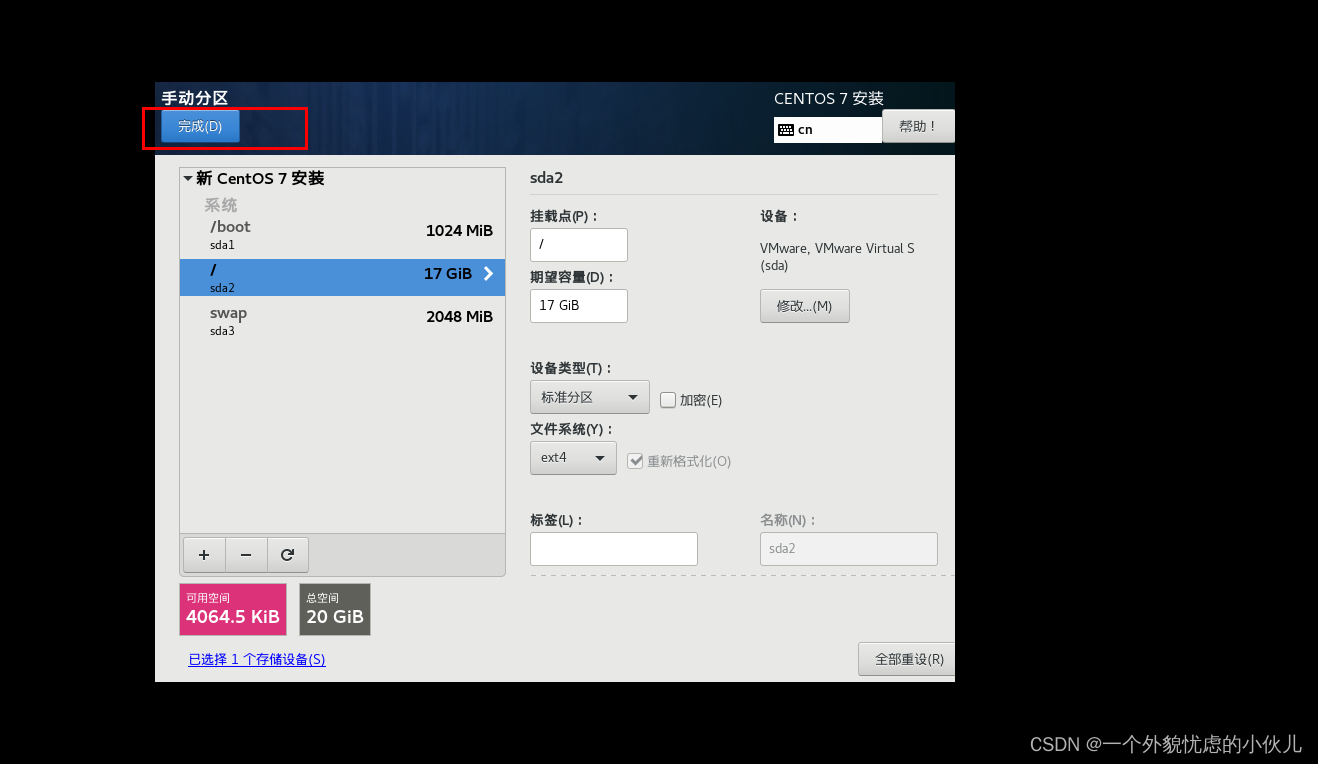The width and height of the screenshot is (1318, 764).
Task: Click the remove mount point minus icon
Action: click(246, 555)
